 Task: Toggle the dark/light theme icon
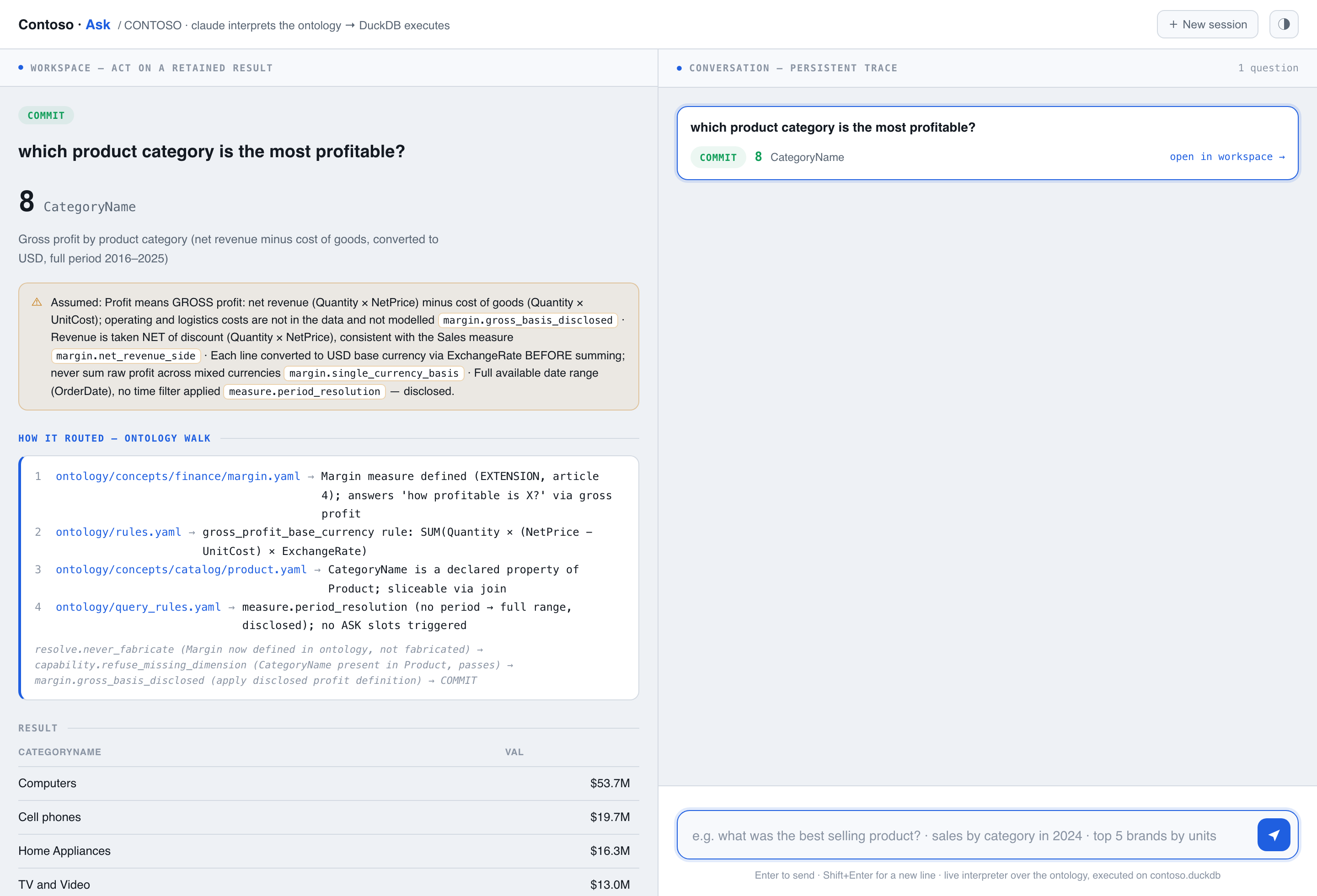(1284, 24)
